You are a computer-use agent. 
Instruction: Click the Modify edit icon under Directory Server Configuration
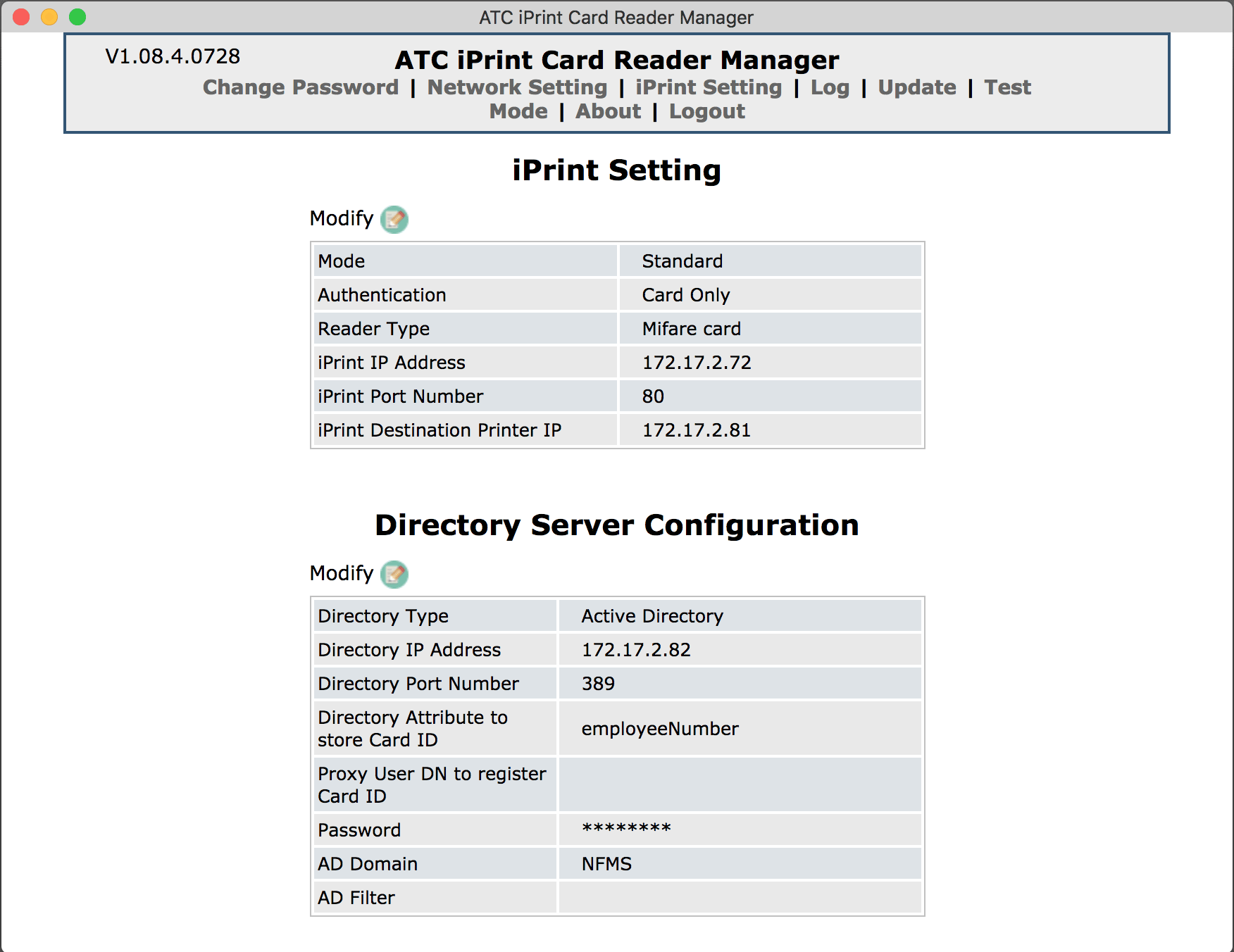[x=394, y=574]
